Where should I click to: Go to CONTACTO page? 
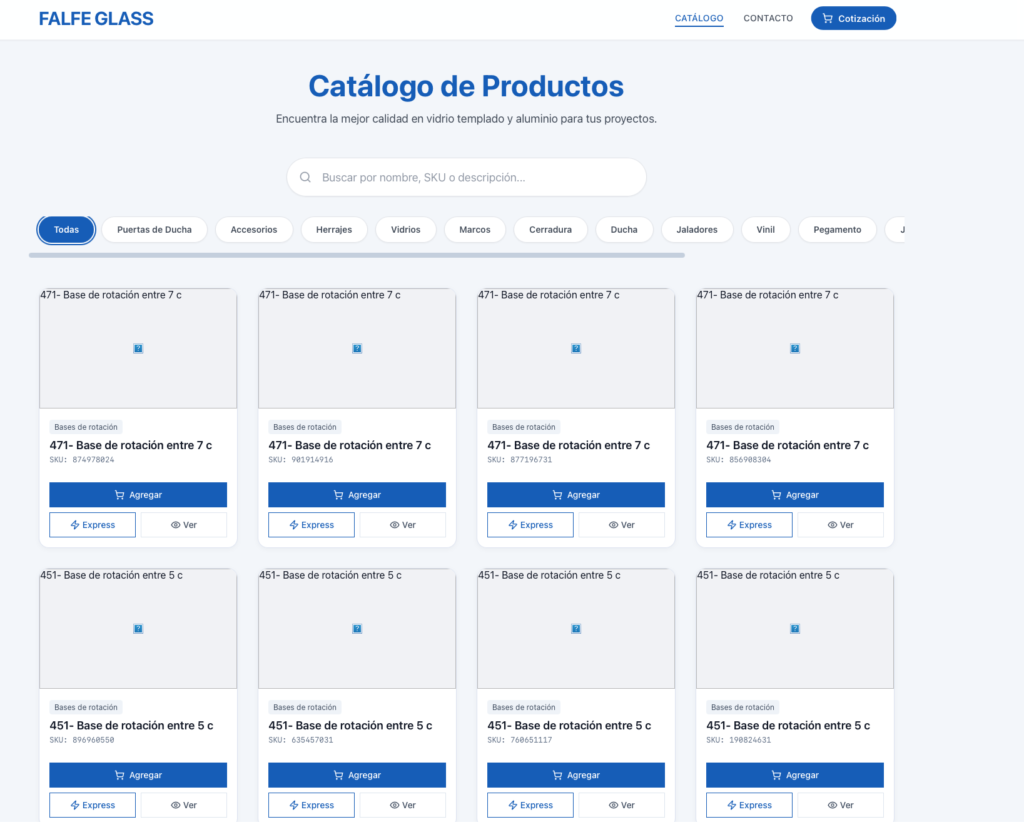(x=768, y=18)
